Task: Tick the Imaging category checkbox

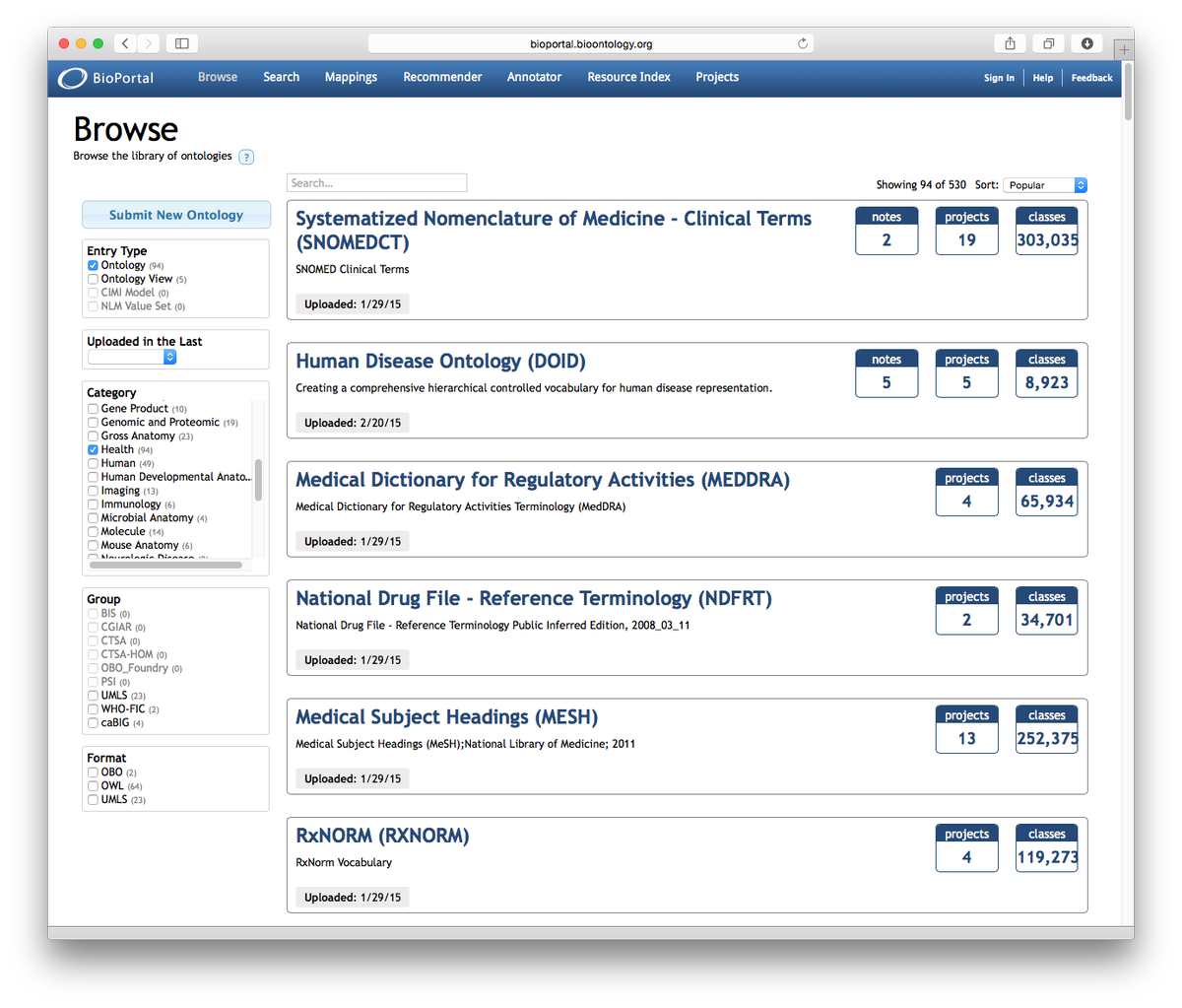Action: [93, 492]
